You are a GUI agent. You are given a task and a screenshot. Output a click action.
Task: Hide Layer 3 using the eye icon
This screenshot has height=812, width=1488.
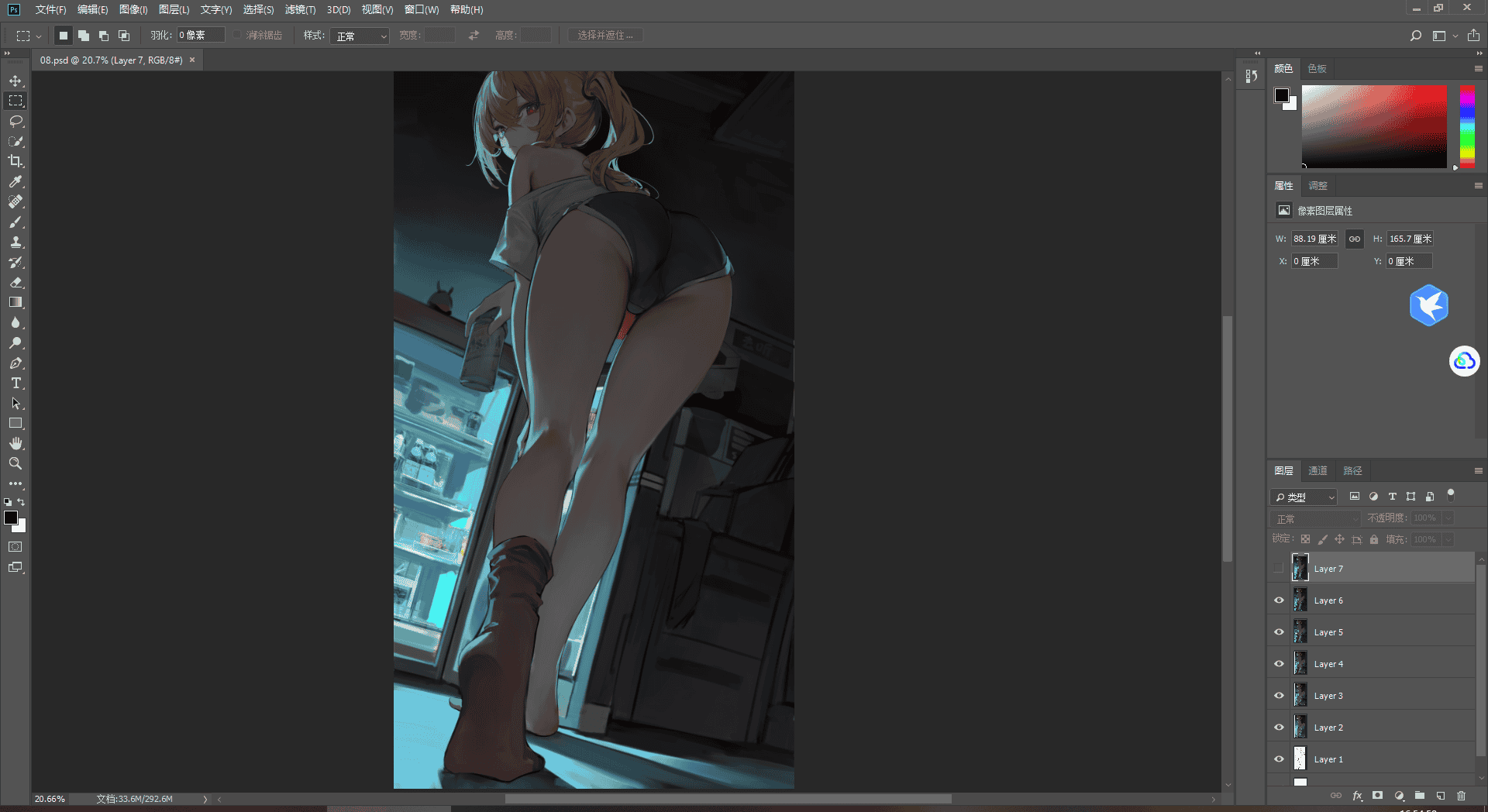1279,696
